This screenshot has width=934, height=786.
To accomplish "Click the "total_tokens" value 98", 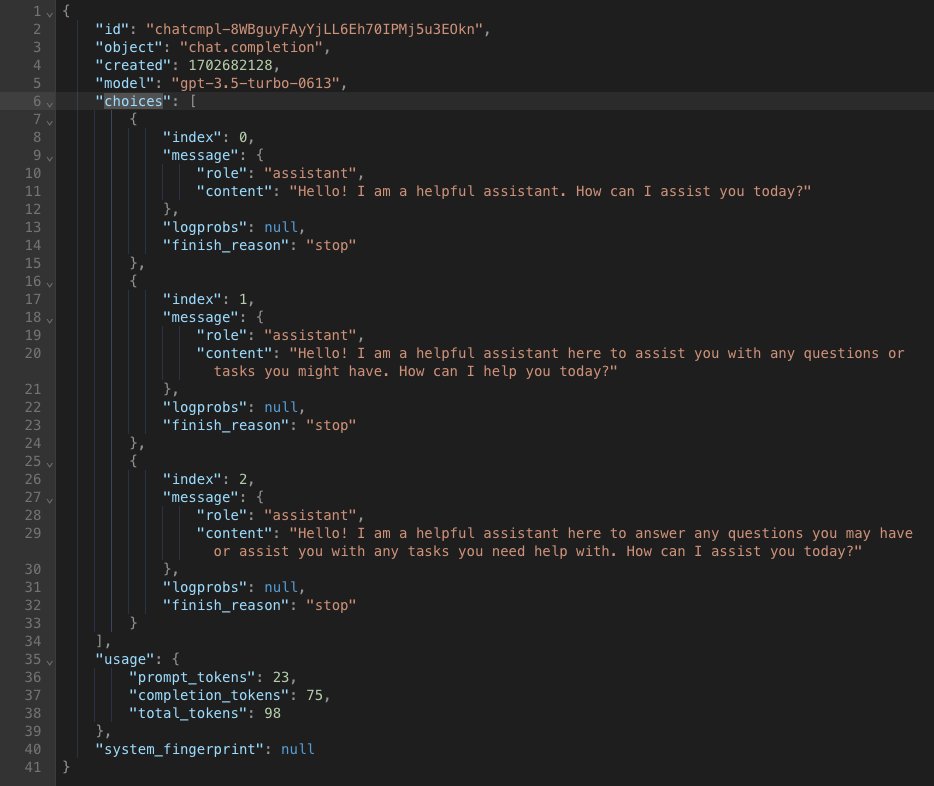I will [275, 713].
